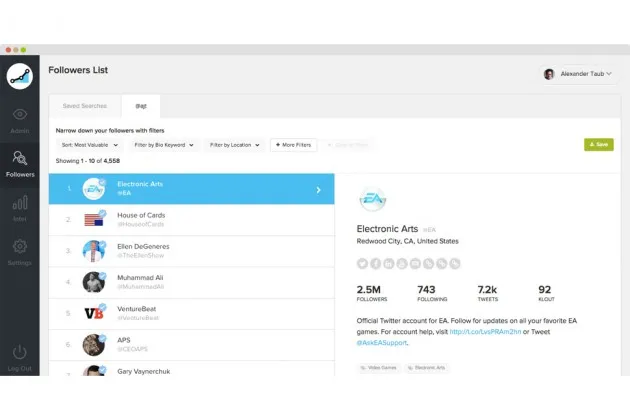This screenshot has height=420, width=630.
Task: Expand the Electronic Arts row chevron
Action: 319,190
